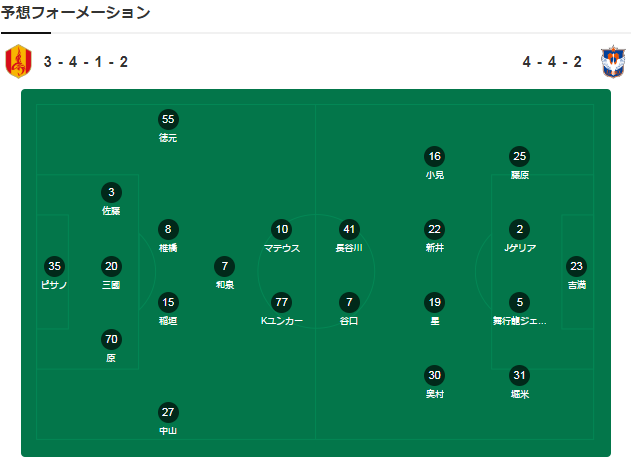Click player 10 マテウス marker
631x460 pixels.
pos(282,229)
